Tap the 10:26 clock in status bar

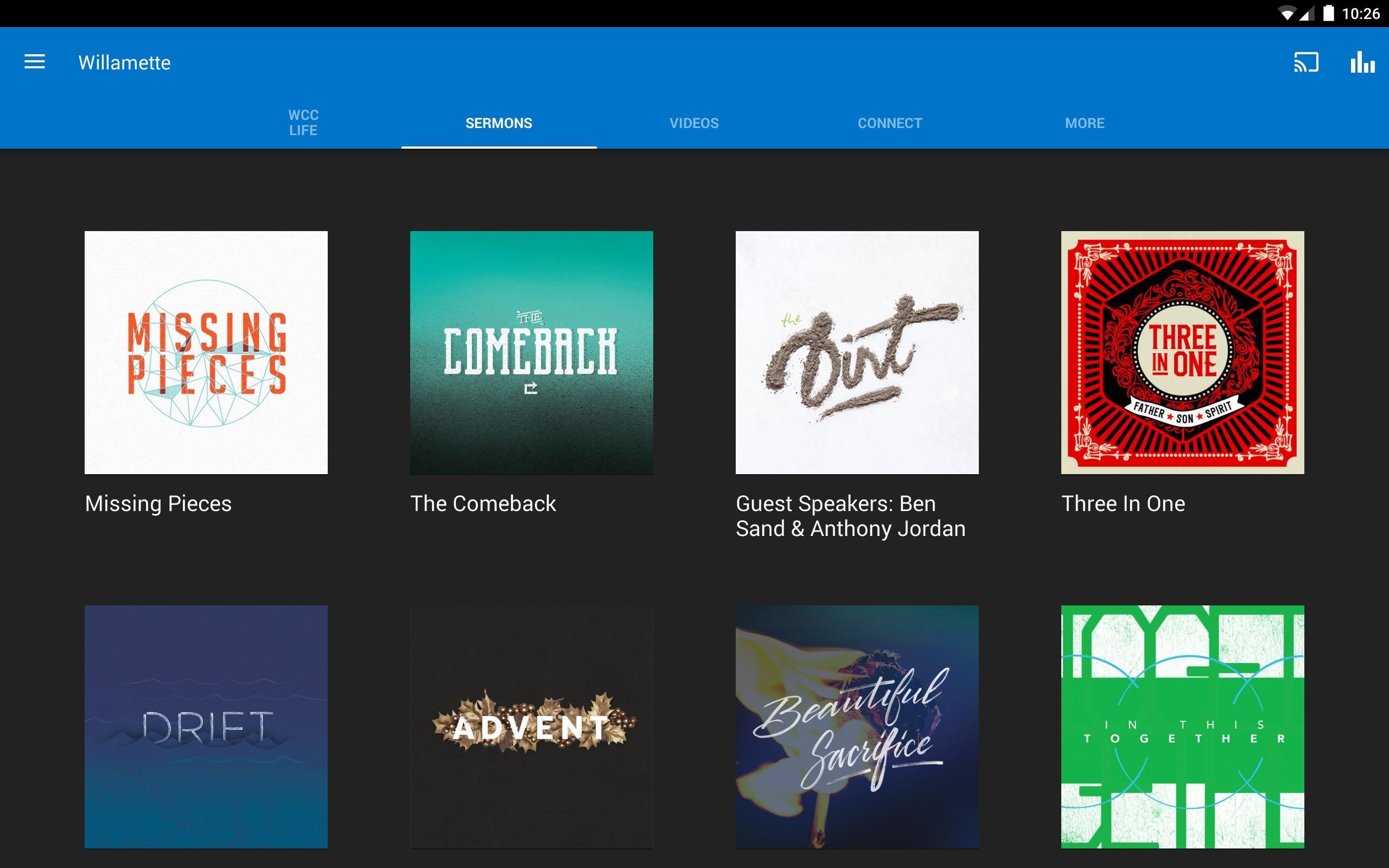1361,14
